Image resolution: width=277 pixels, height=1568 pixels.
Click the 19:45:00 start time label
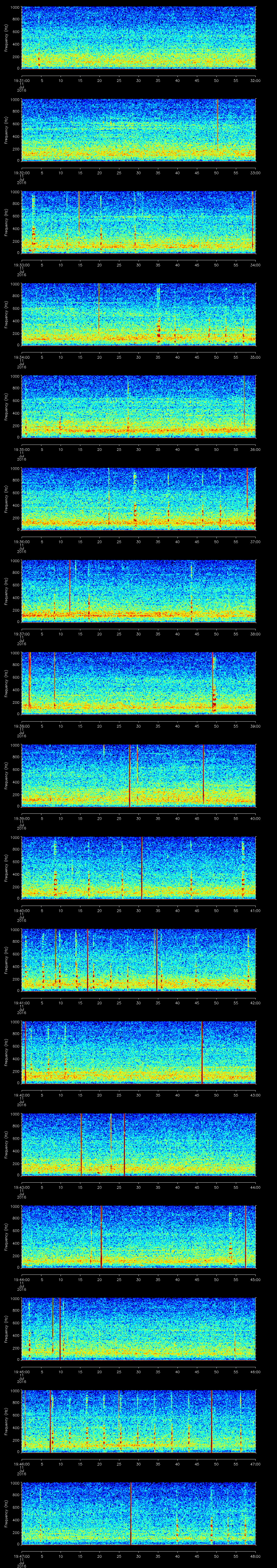21,1372
